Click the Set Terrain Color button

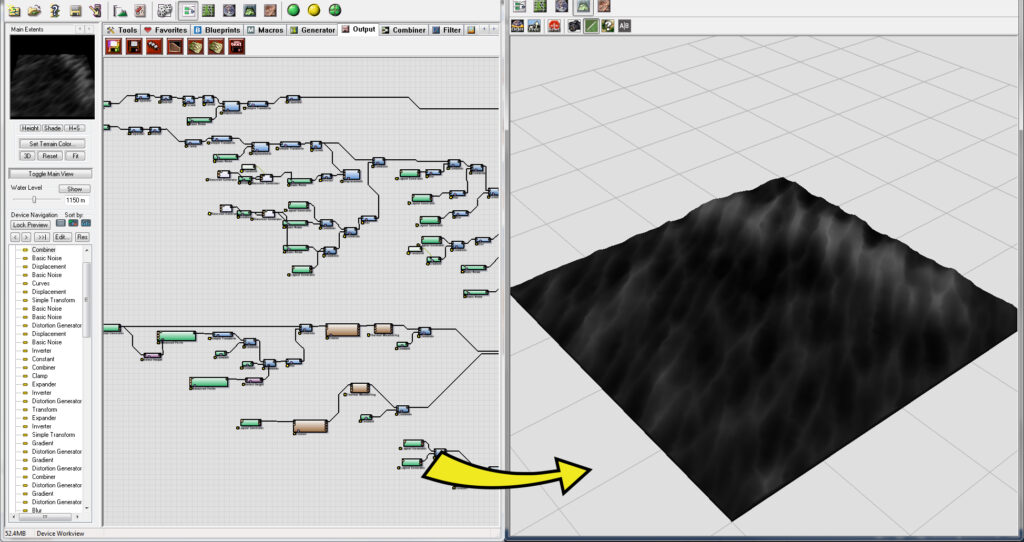pyautogui.click(x=50, y=144)
